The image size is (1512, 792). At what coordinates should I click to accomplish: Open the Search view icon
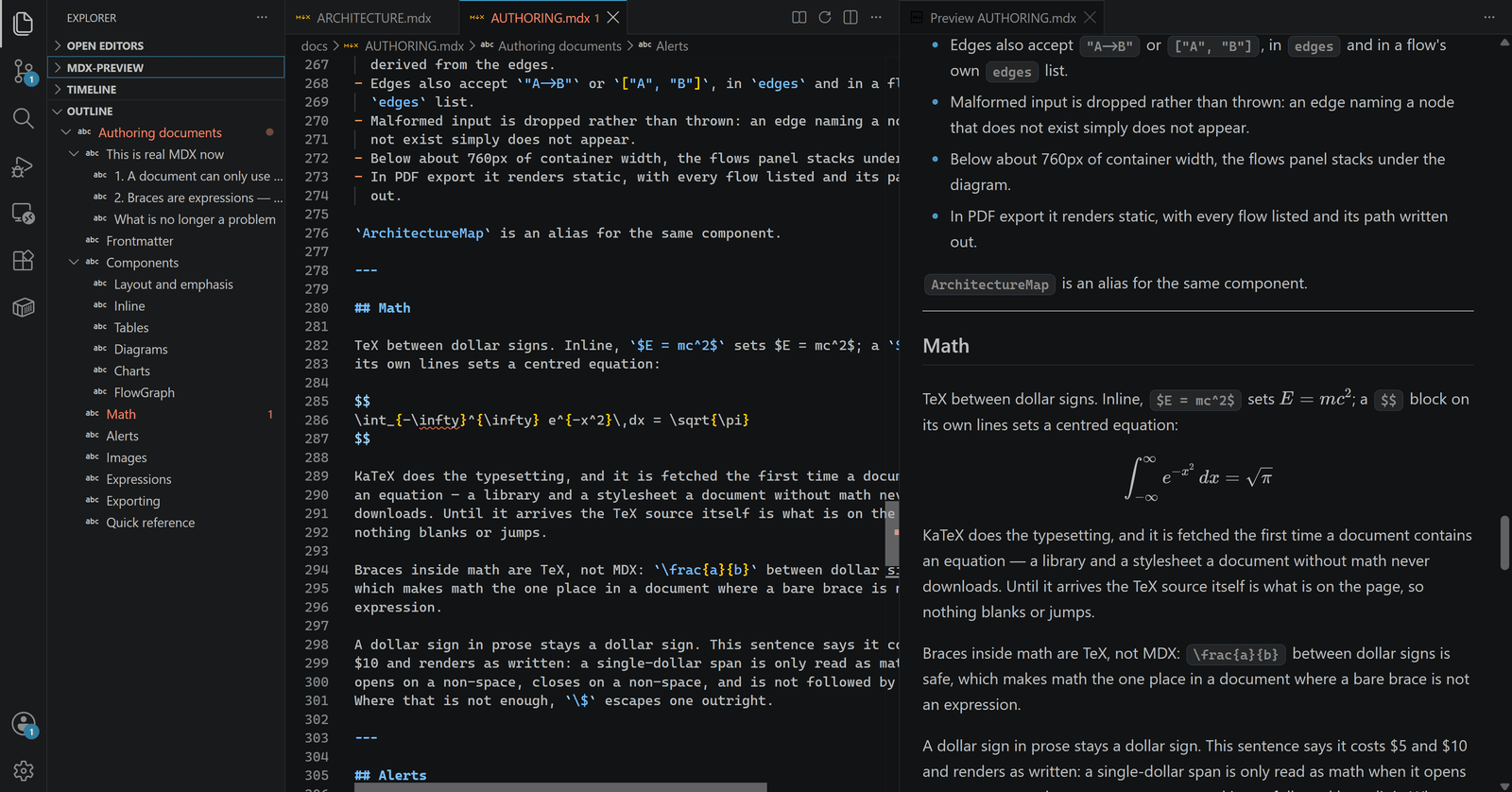click(24, 118)
